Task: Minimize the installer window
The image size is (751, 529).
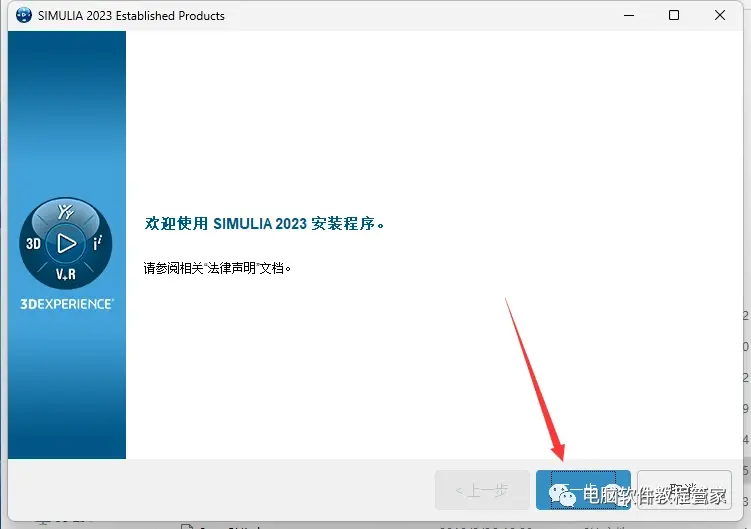Action: click(x=629, y=15)
